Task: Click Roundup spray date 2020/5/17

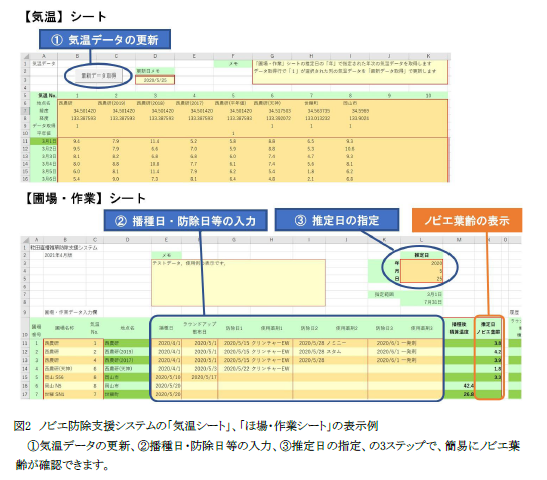Action: click(200, 377)
